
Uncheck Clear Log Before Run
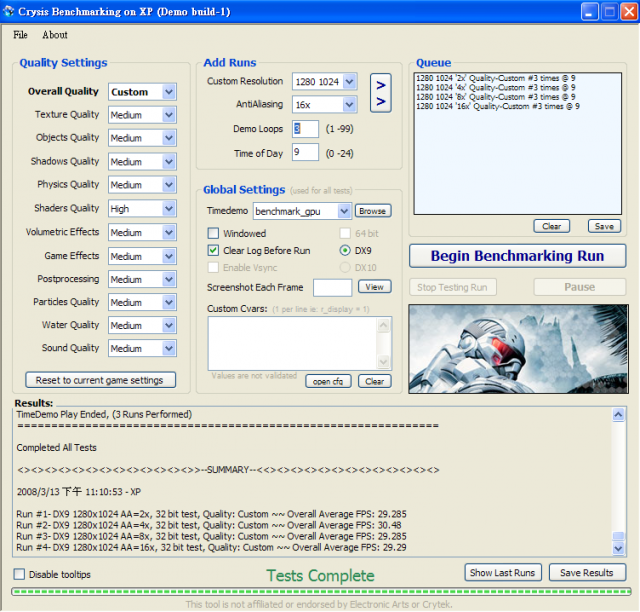pyautogui.click(x=213, y=250)
